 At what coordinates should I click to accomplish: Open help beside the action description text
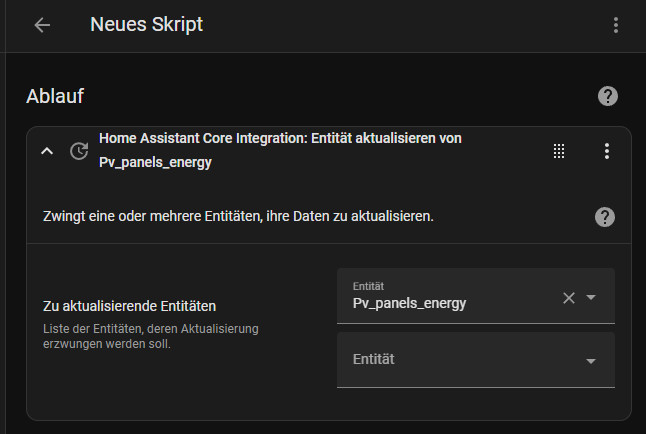click(604, 217)
